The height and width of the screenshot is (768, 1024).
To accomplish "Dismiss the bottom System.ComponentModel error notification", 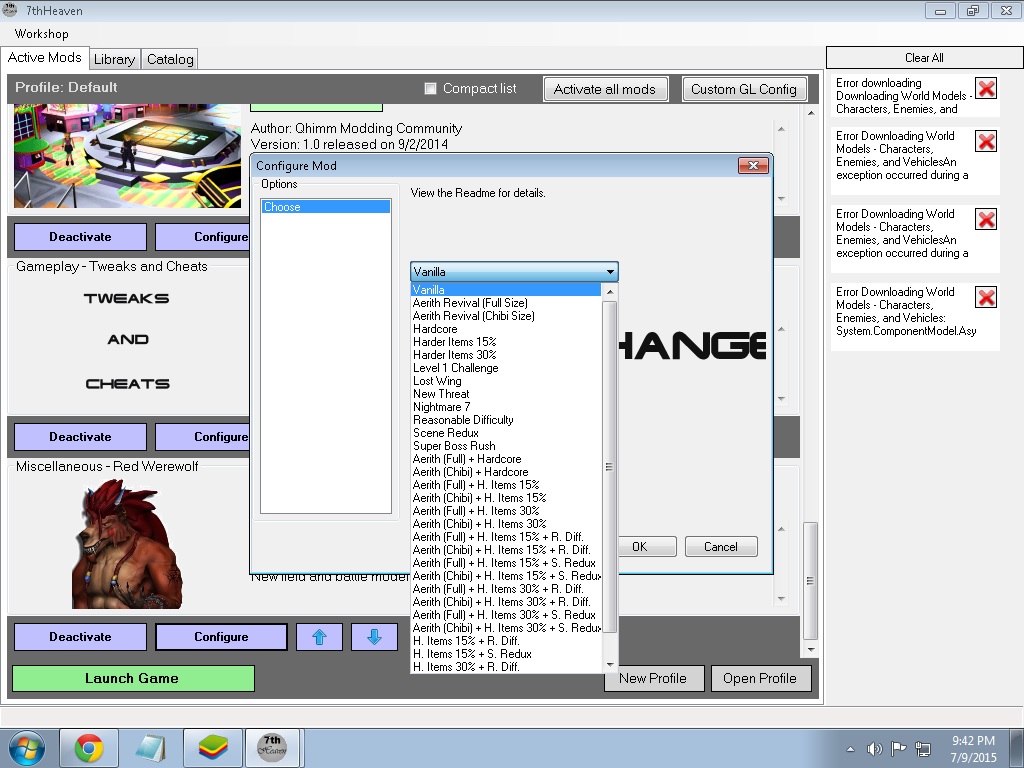I will [986, 297].
